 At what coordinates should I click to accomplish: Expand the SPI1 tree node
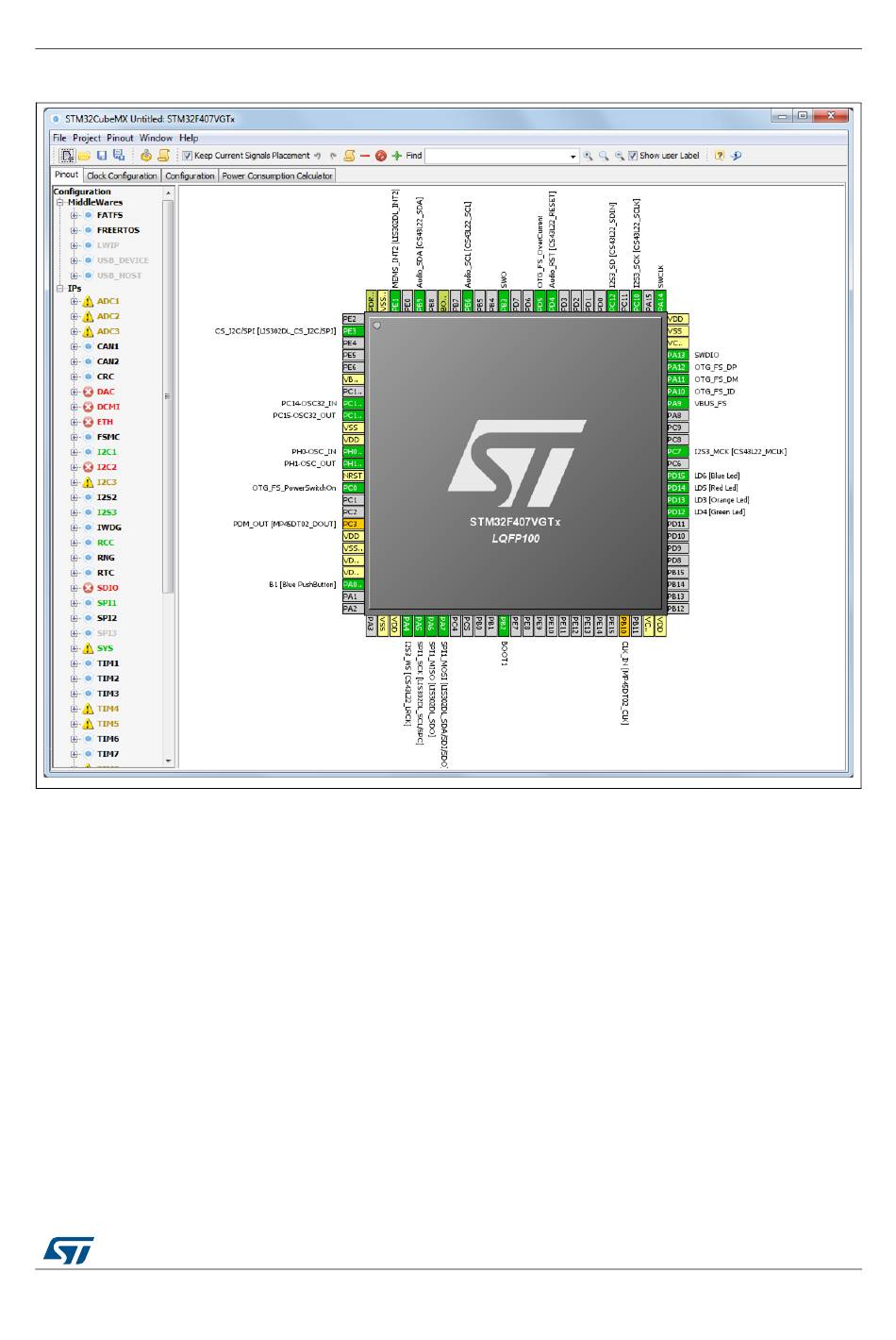click(75, 604)
